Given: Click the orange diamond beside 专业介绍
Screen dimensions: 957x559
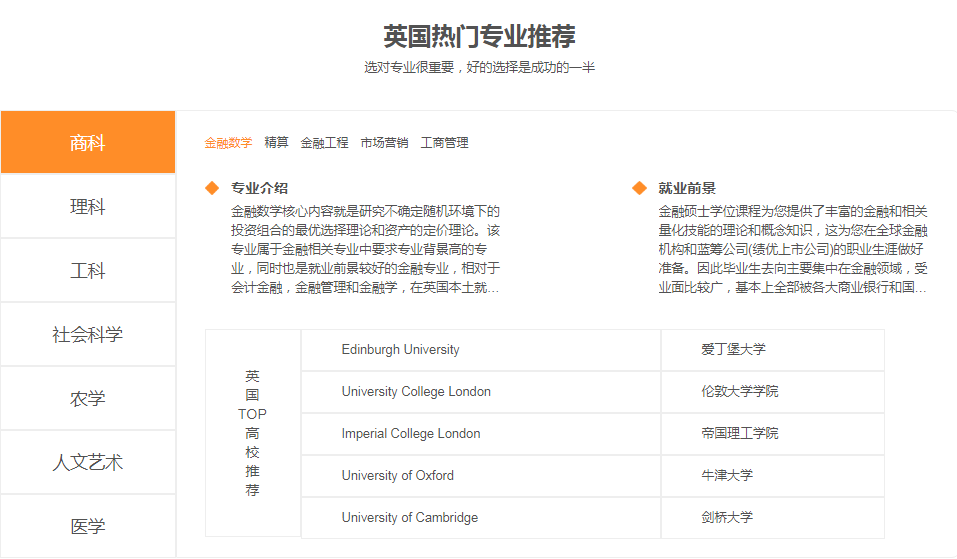Looking at the screenshot, I should tap(212, 188).
